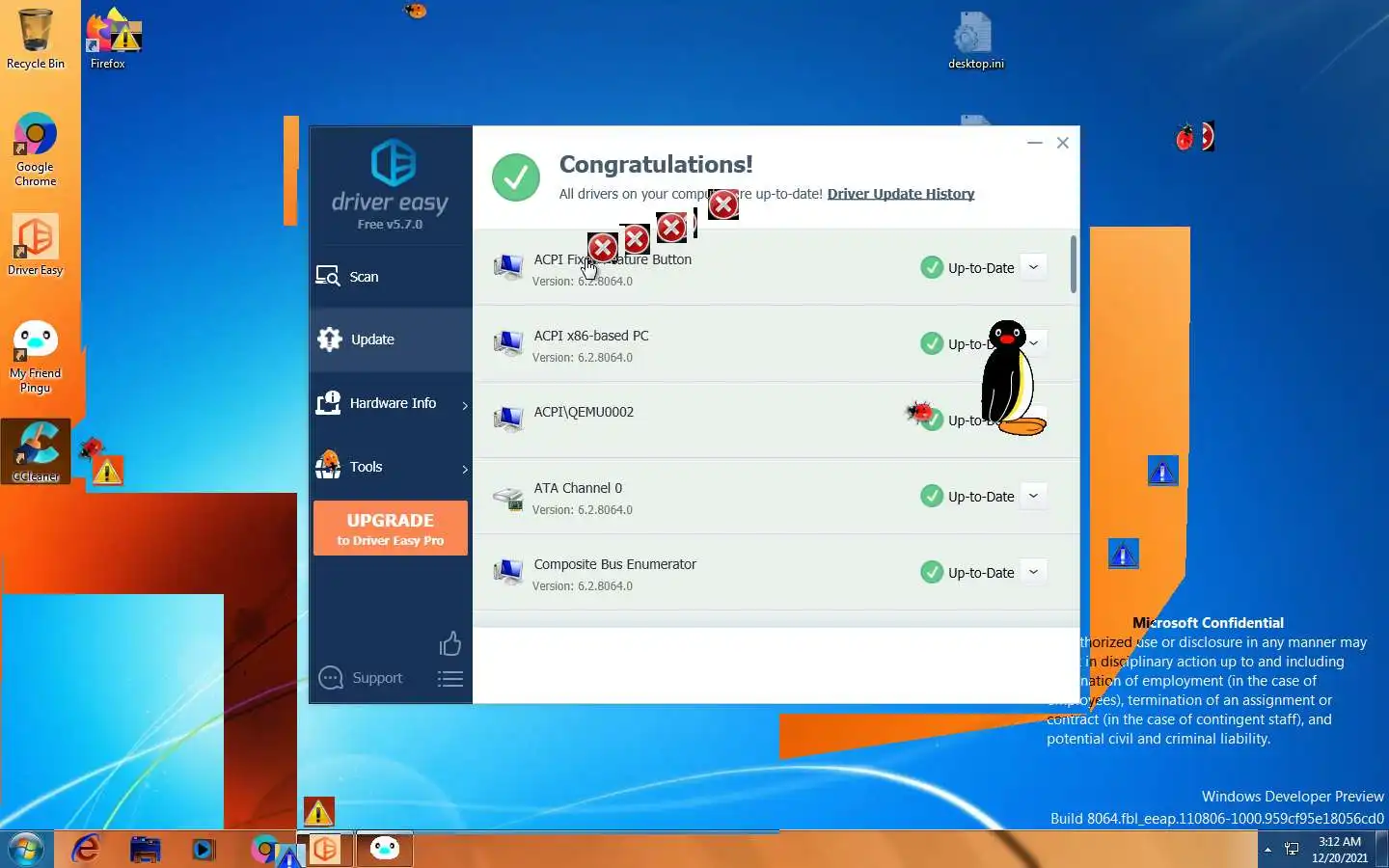Open Driver Update History link
Viewport: 1389px width, 868px height.
pyautogui.click(x=901, y=194)
